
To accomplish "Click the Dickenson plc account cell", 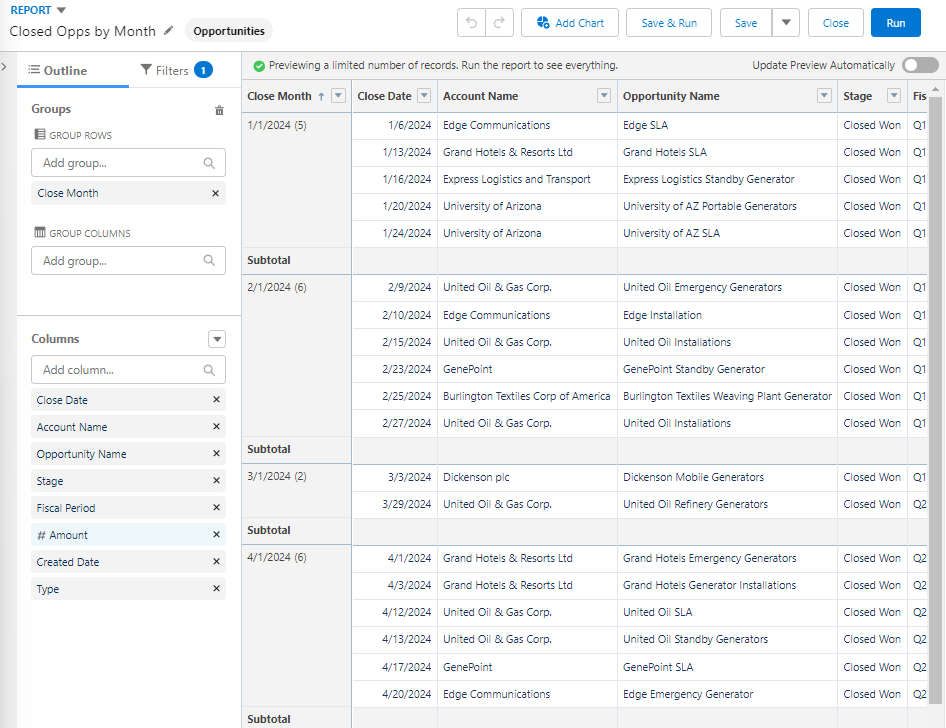I will click(x=527, y=477).
